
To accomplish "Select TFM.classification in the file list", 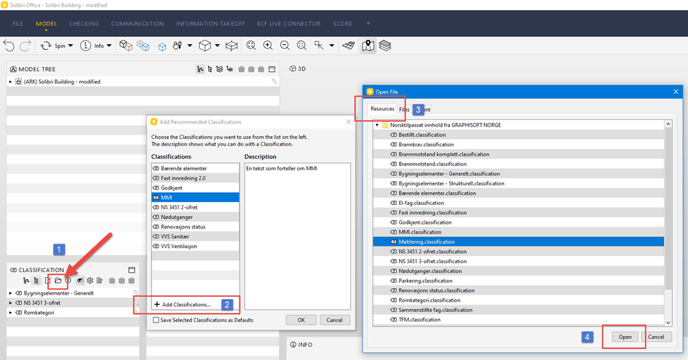I will [x=518, y=320].
